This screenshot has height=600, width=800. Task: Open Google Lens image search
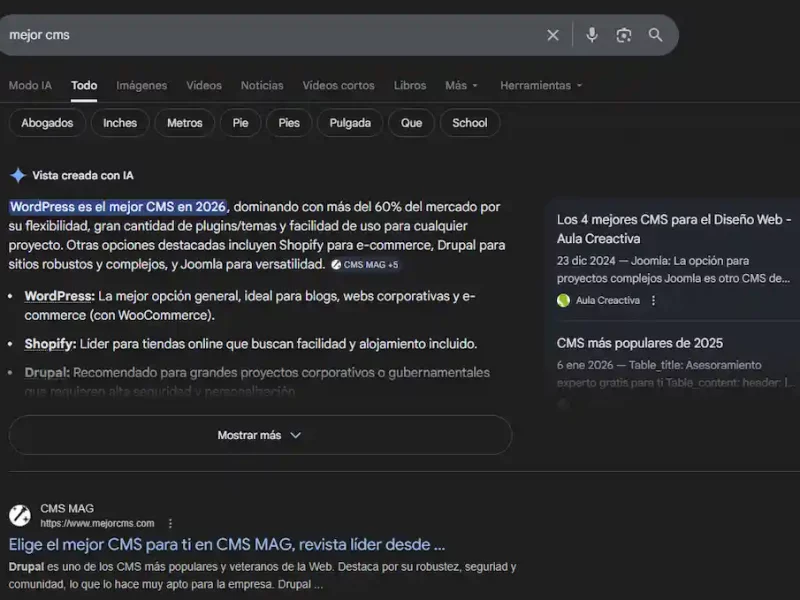(x=624, y=35)
